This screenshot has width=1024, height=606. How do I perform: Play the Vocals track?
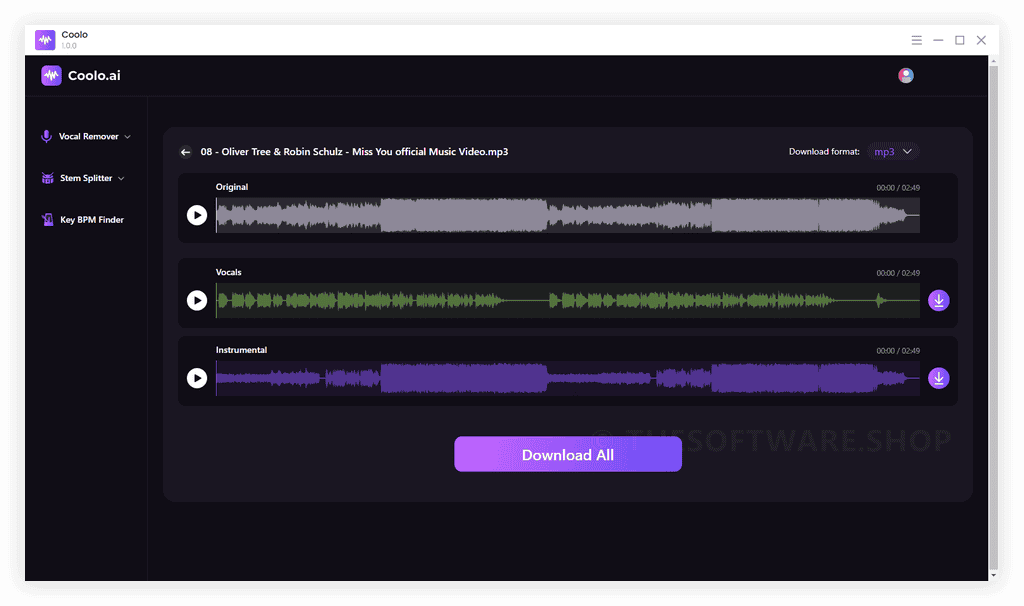click(x=197, y=300)
